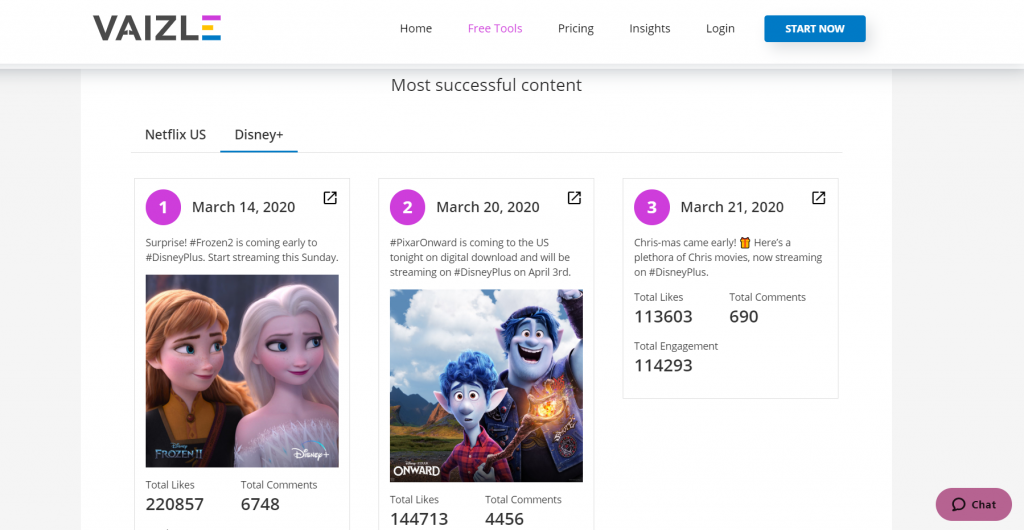Click the START NOW button
The height and width of the screenshot is (530, 1024).
pyautogui.click(x=815, y=29)
